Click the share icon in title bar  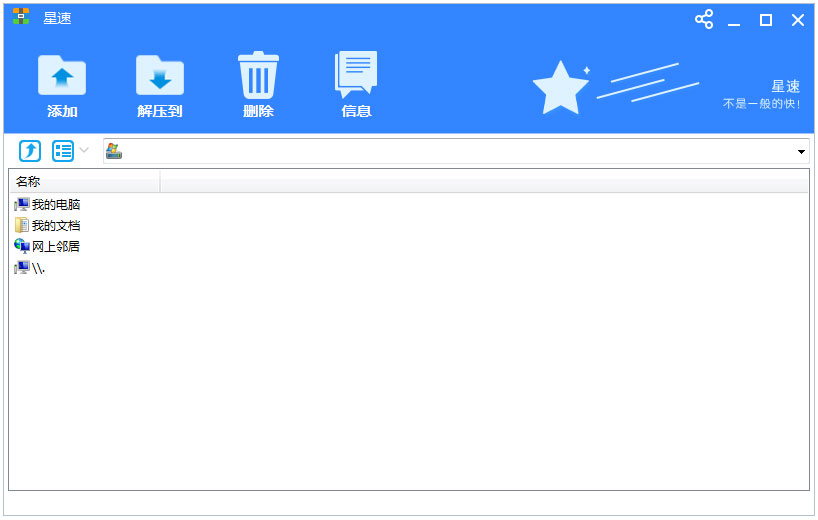tap(704, 19)
